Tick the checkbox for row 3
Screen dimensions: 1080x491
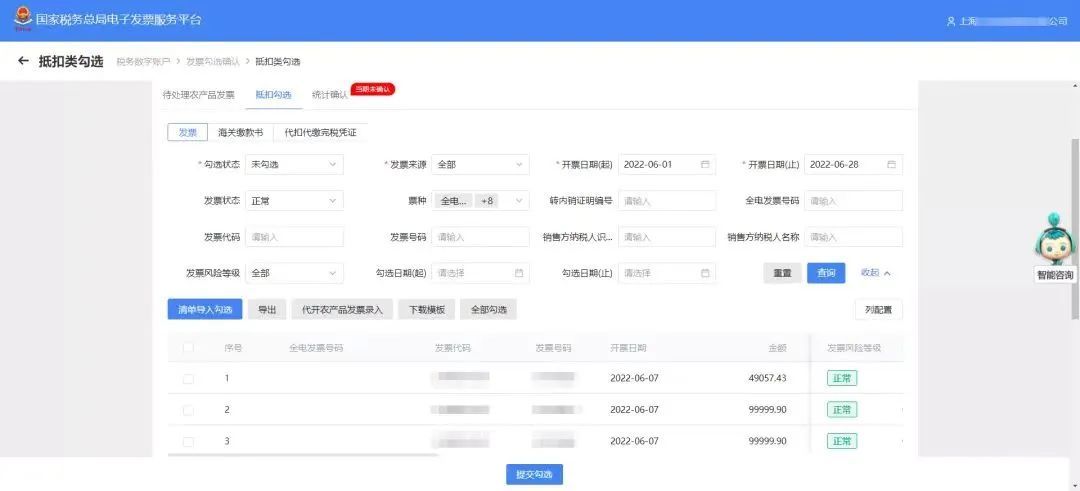[188, 441]
